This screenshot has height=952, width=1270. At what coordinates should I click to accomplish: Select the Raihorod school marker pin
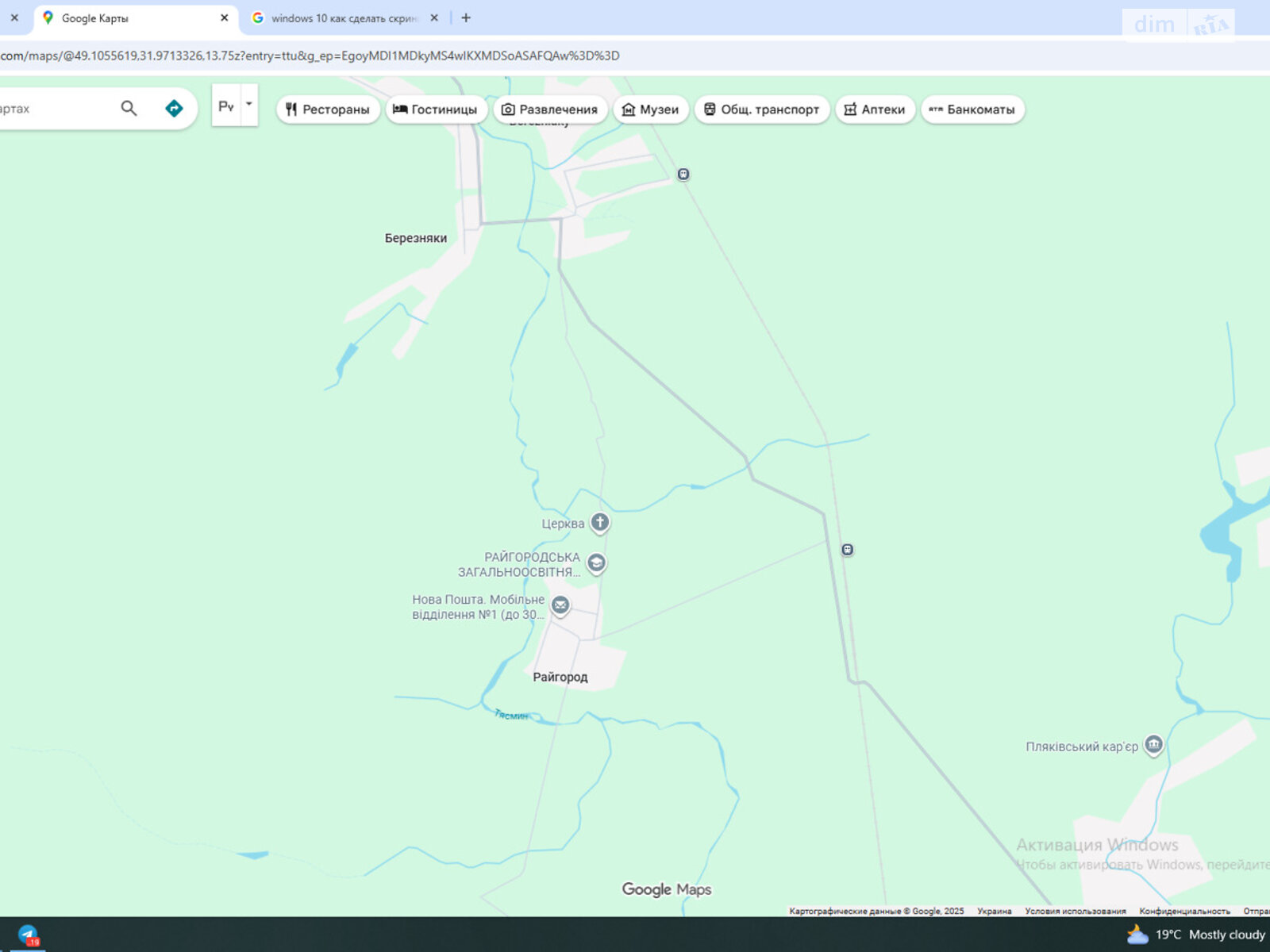[x=596, y=563]
